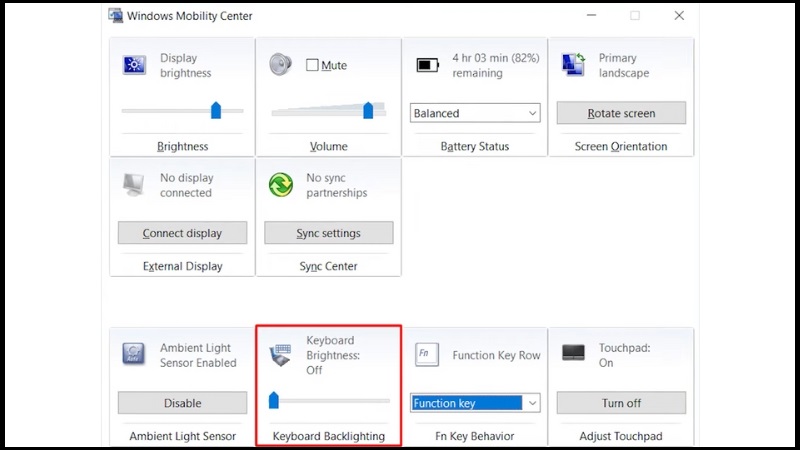Screen dimensions: 800x450
Task: Click the Rotate screen button
Action: click(621, 113)
